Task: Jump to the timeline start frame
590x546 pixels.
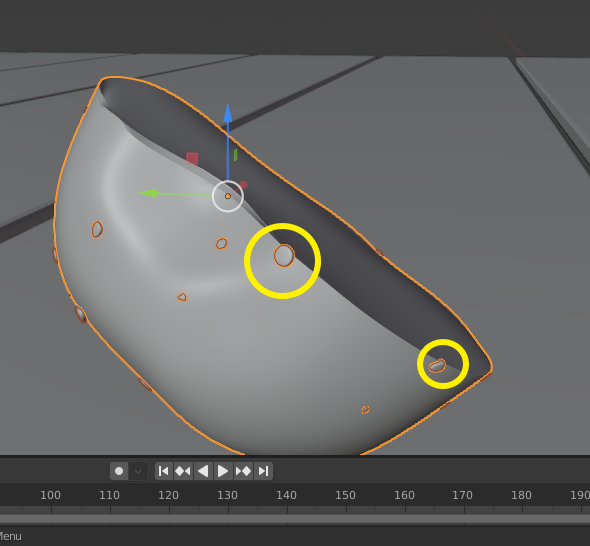Action: [164, 471]
